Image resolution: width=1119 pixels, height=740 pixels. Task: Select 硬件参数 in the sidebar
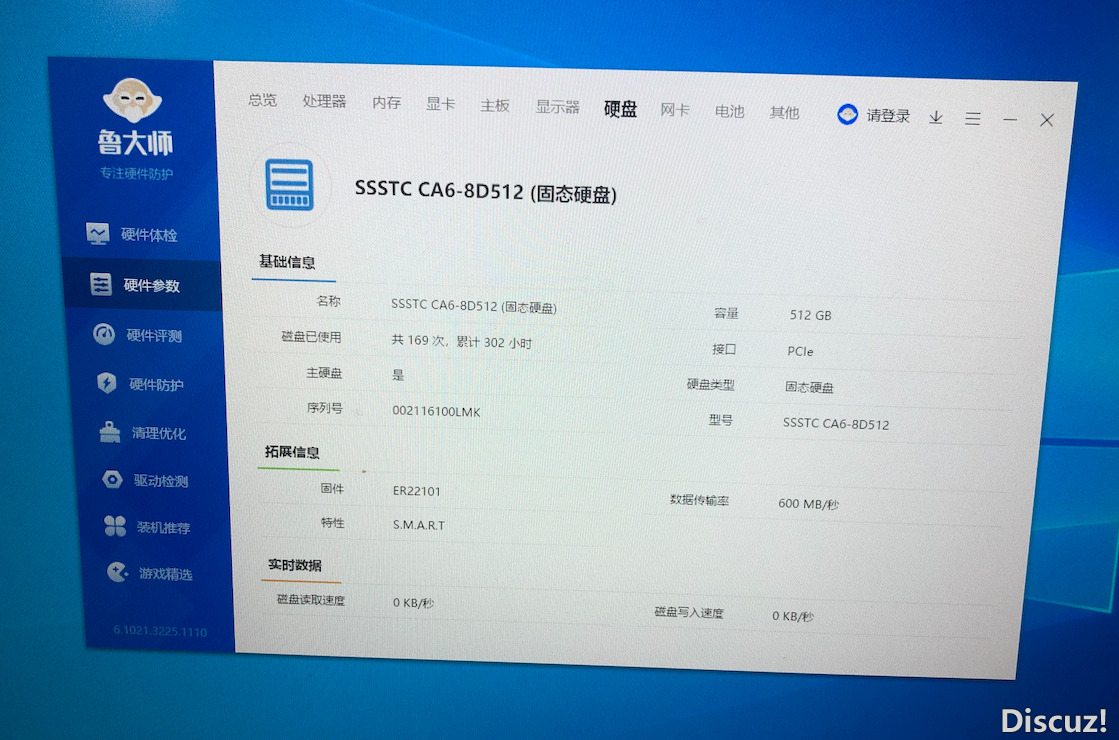click(x=152, y=285)
